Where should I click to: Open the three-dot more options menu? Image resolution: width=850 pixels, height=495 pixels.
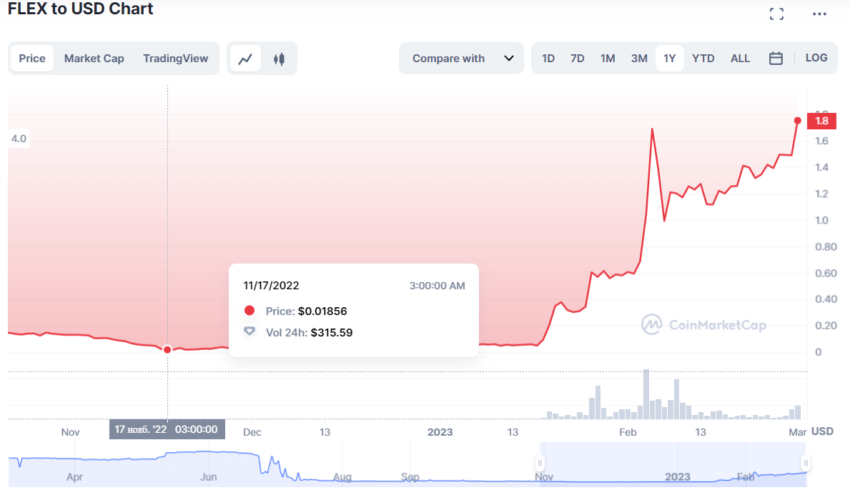pos(819,14)
